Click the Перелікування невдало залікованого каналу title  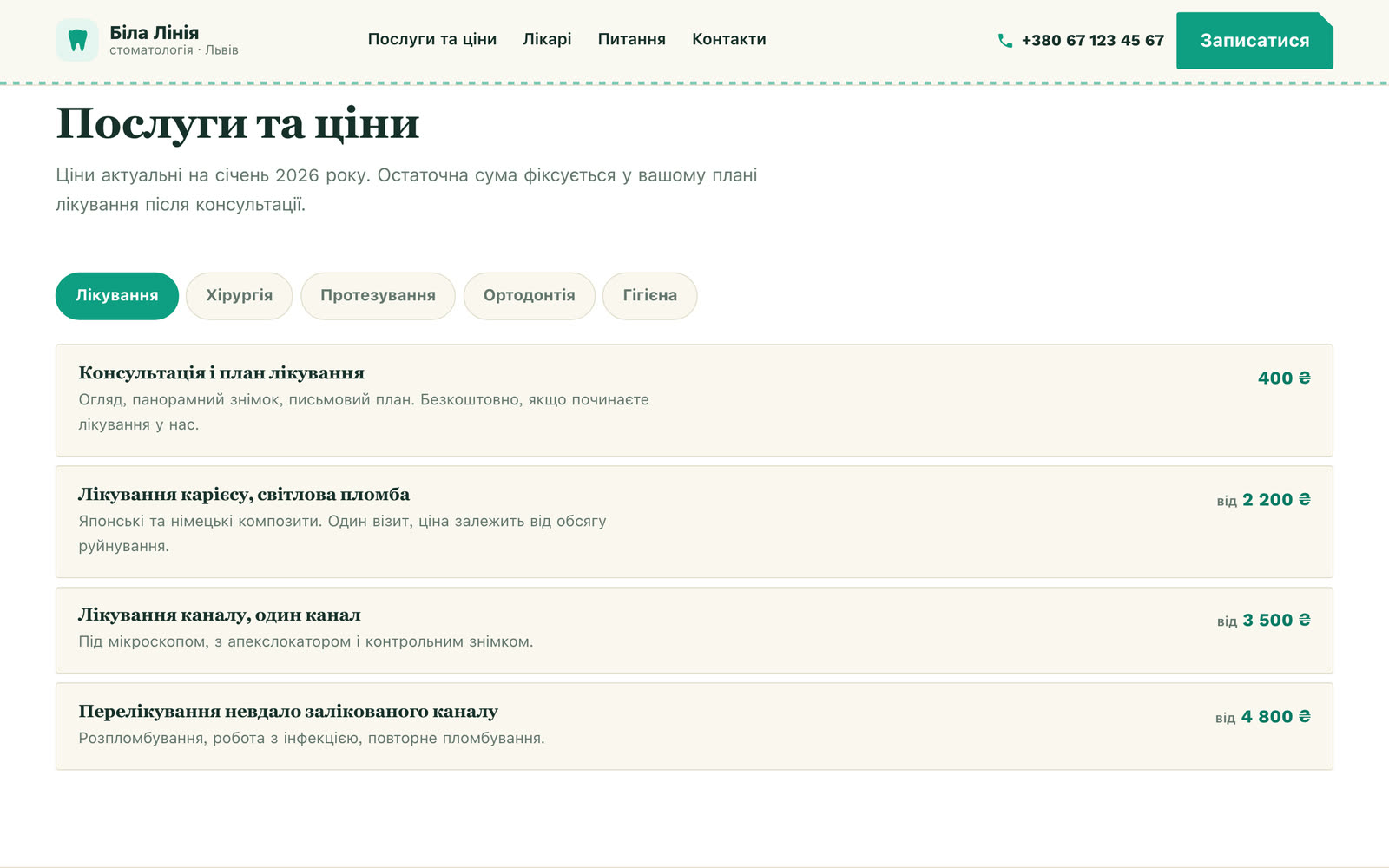click(x=288, y=712)
